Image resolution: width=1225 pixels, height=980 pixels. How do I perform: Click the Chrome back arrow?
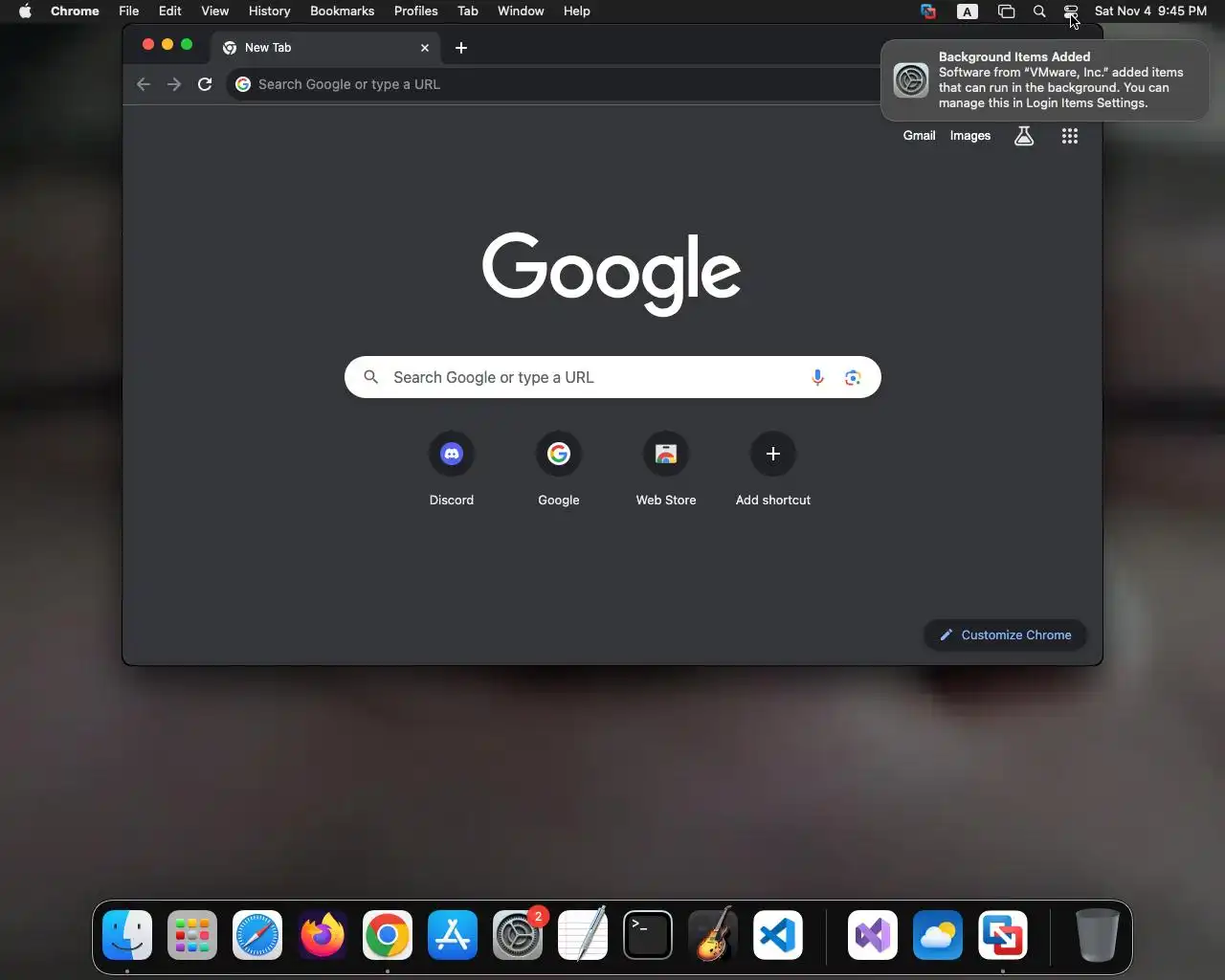tap(144, 84)
